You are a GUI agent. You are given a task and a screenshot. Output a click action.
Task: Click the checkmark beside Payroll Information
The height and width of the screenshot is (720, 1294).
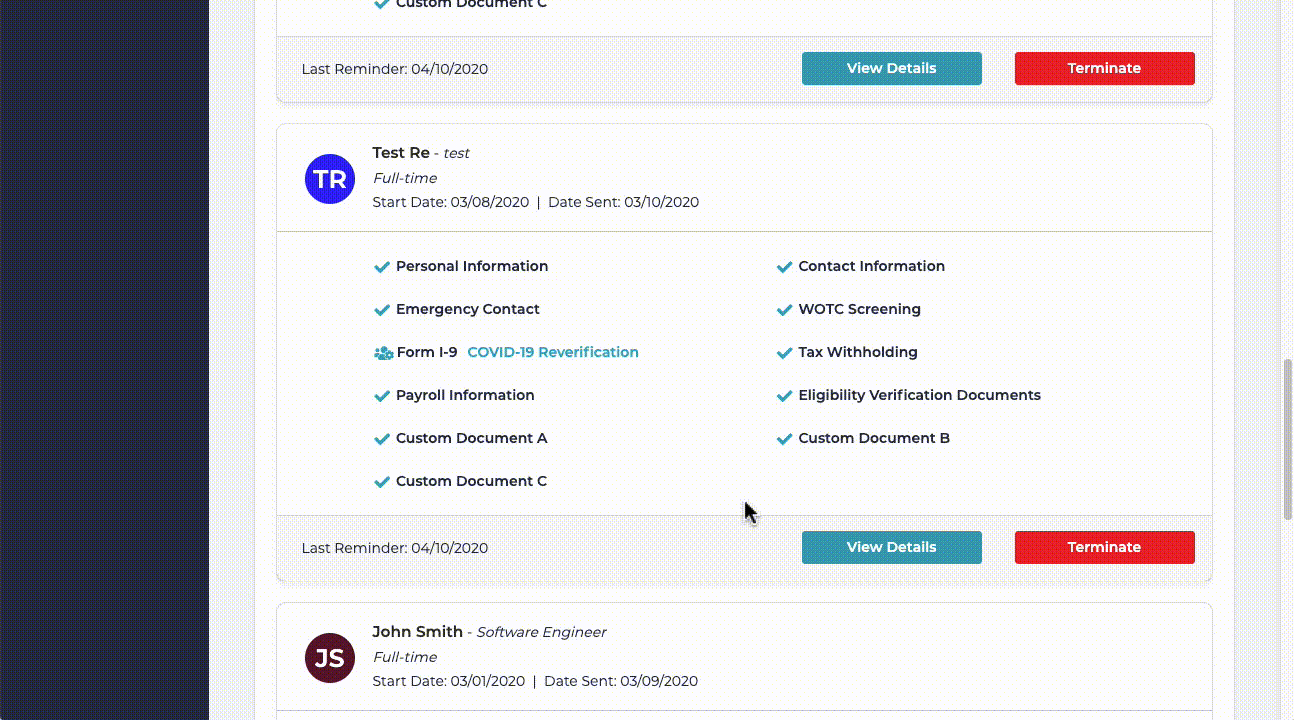[382, 396]
